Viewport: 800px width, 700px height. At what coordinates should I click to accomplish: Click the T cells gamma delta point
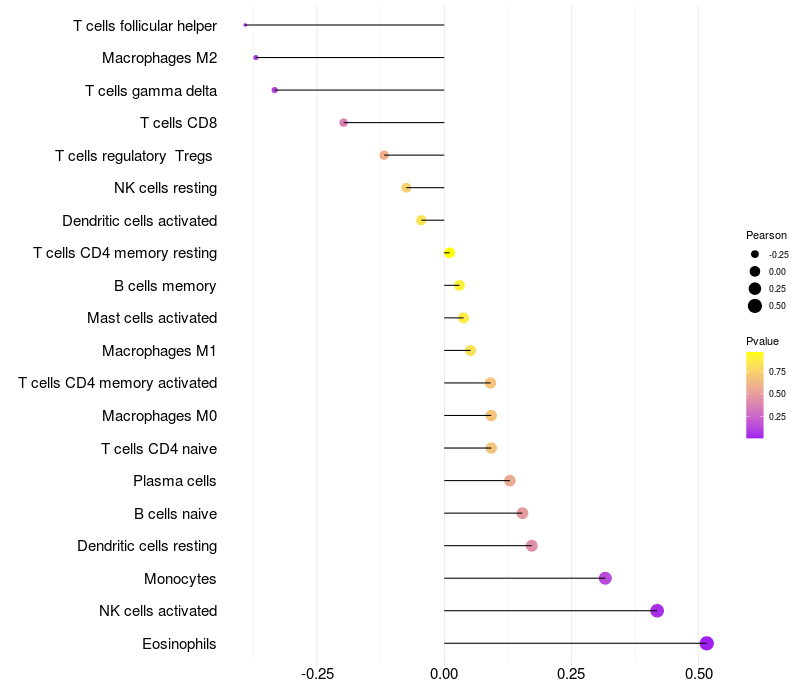pos(274,90)
